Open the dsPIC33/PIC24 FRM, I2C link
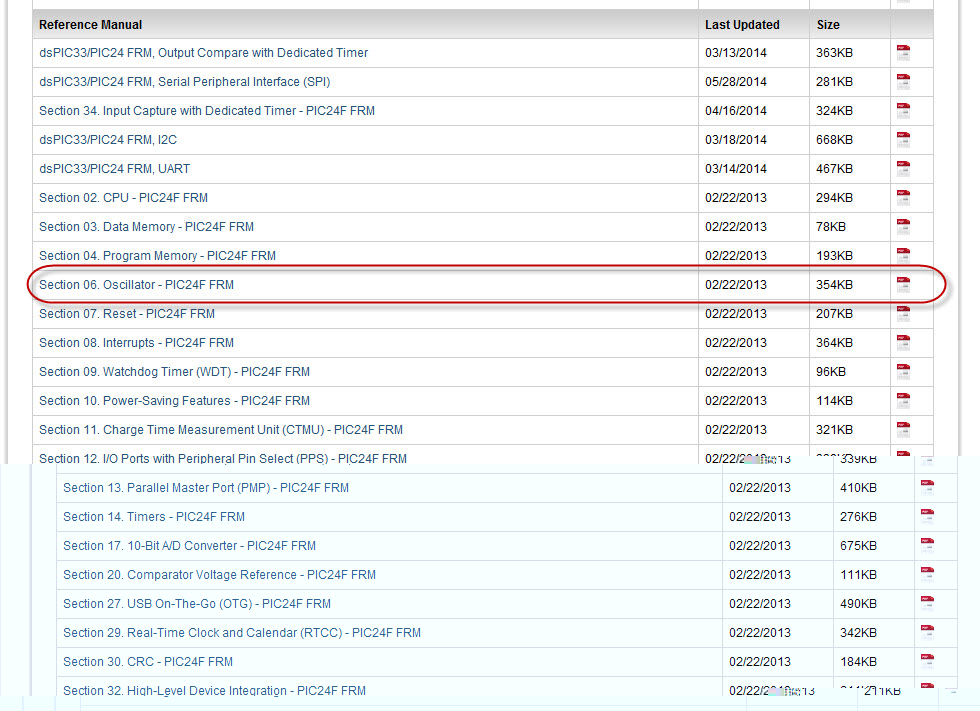The image size is (980, 711). pos(108,139)
